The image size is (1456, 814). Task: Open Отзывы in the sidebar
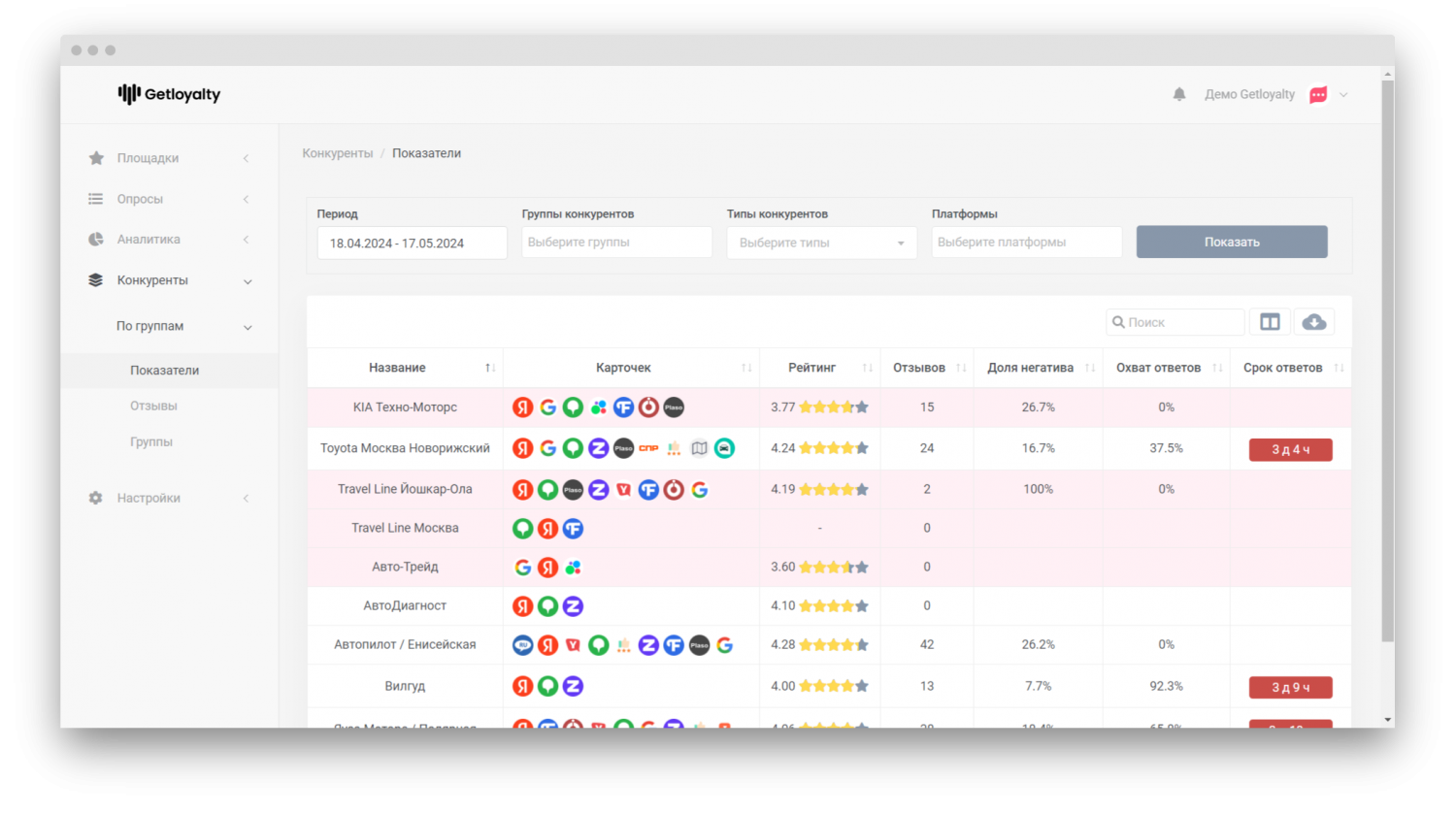click(154, 406)
